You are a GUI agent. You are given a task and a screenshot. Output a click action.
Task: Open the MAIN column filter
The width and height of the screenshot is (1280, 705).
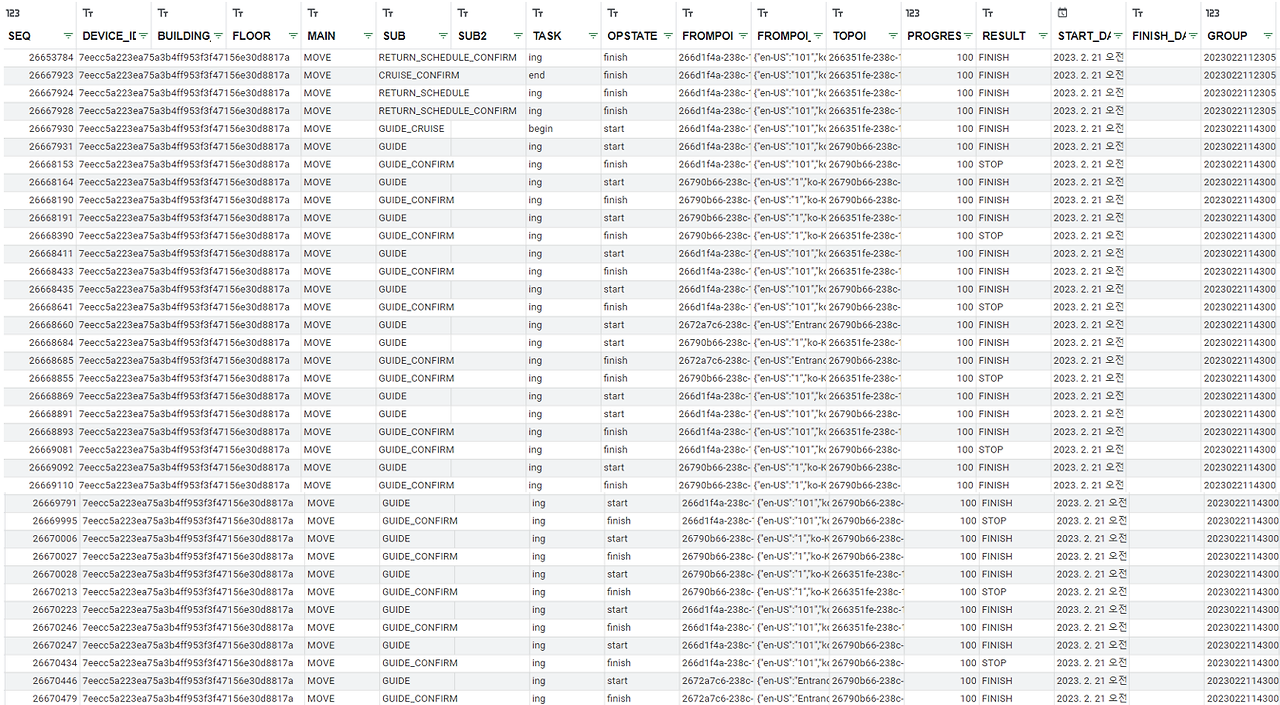pos(367,36)
